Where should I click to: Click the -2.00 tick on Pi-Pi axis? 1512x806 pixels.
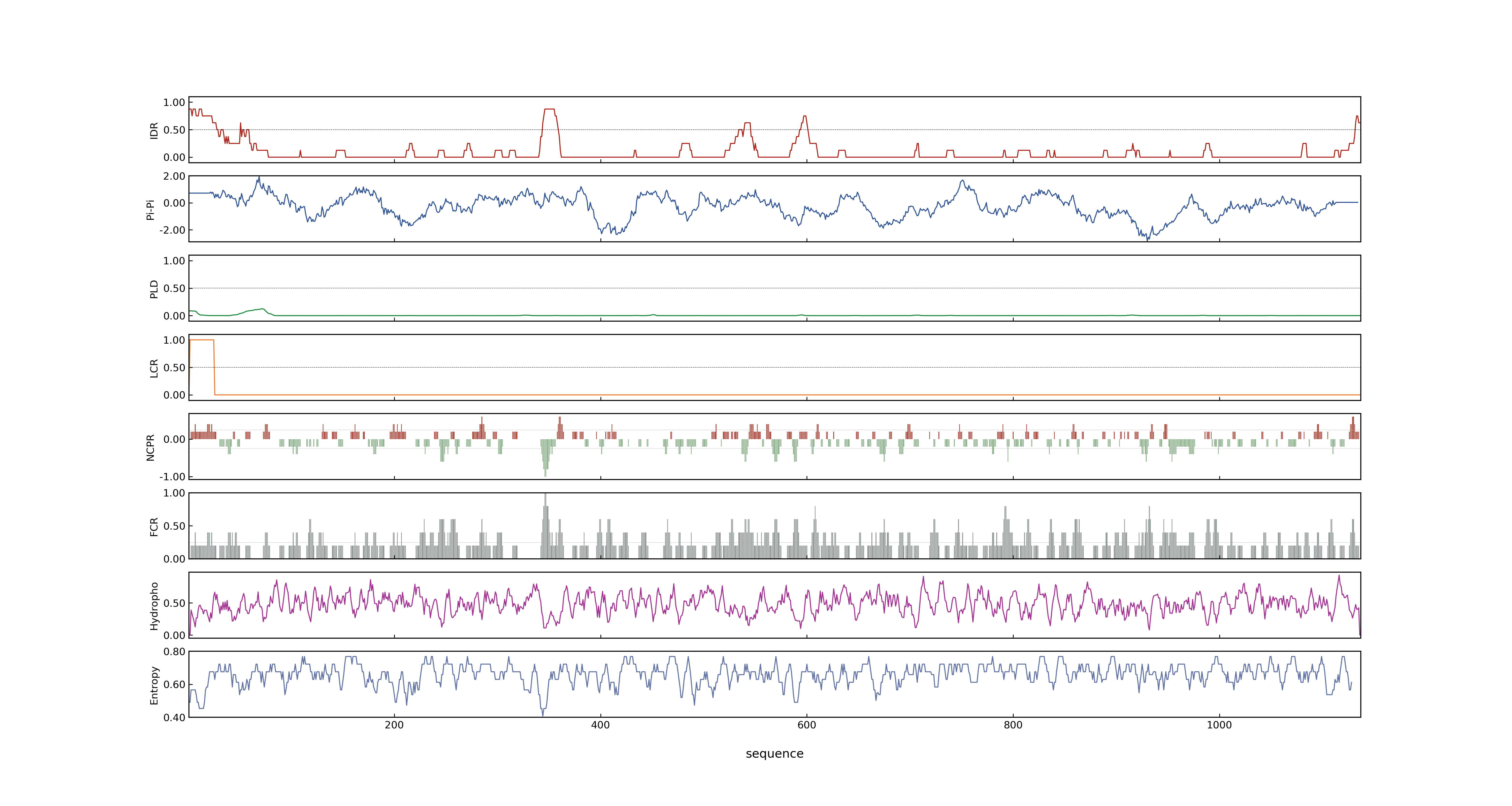click(172, 230)
